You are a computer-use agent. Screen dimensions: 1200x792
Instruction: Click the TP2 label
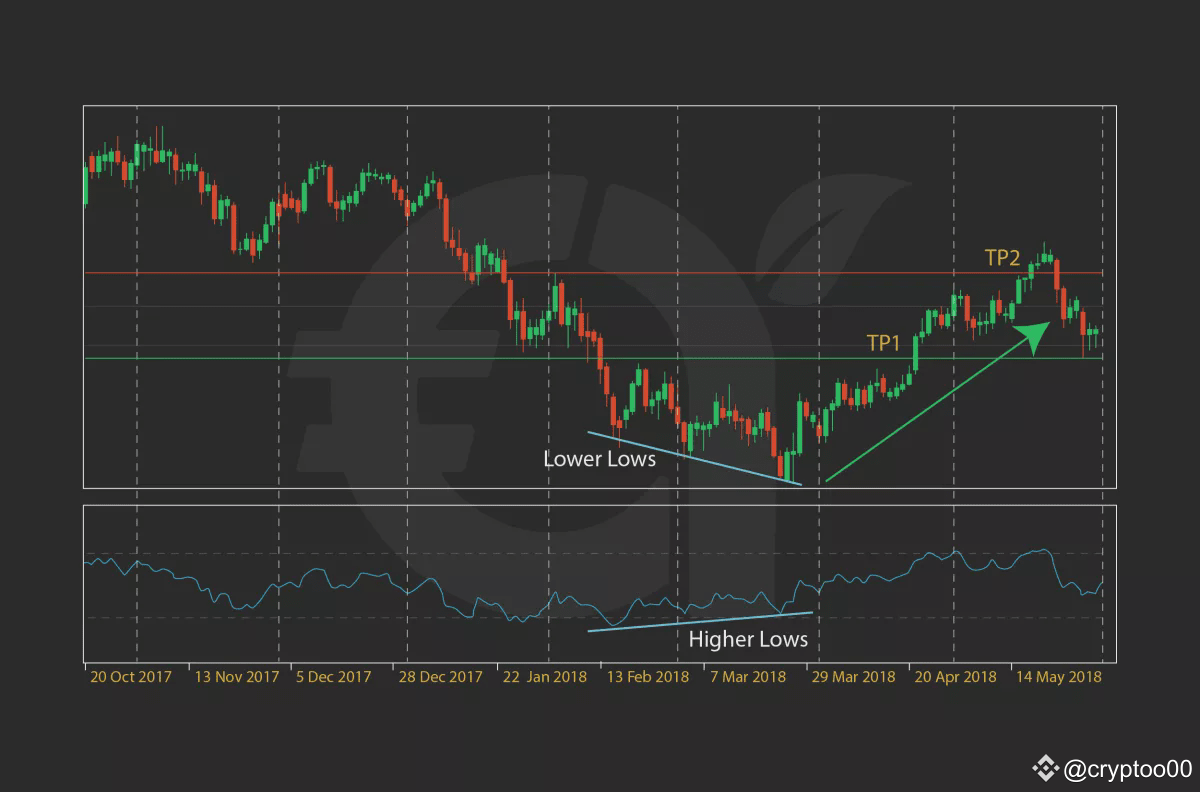click(x=1001, y=258)
